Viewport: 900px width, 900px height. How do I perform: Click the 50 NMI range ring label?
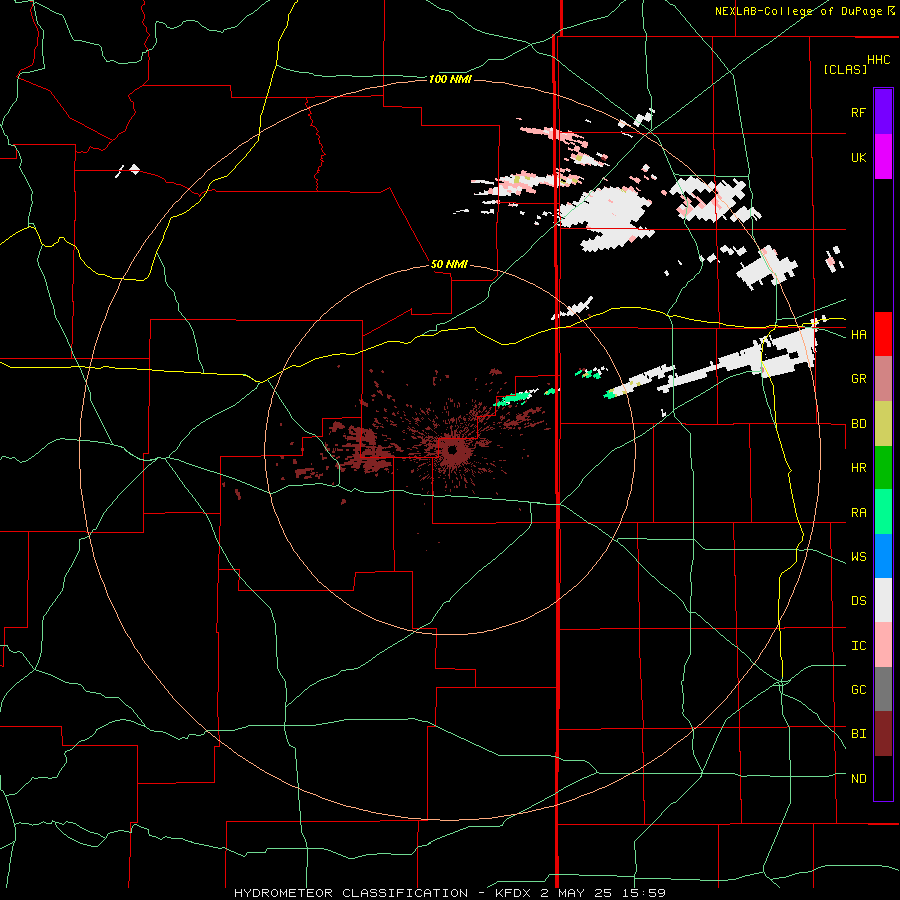(x=449, y=264)
